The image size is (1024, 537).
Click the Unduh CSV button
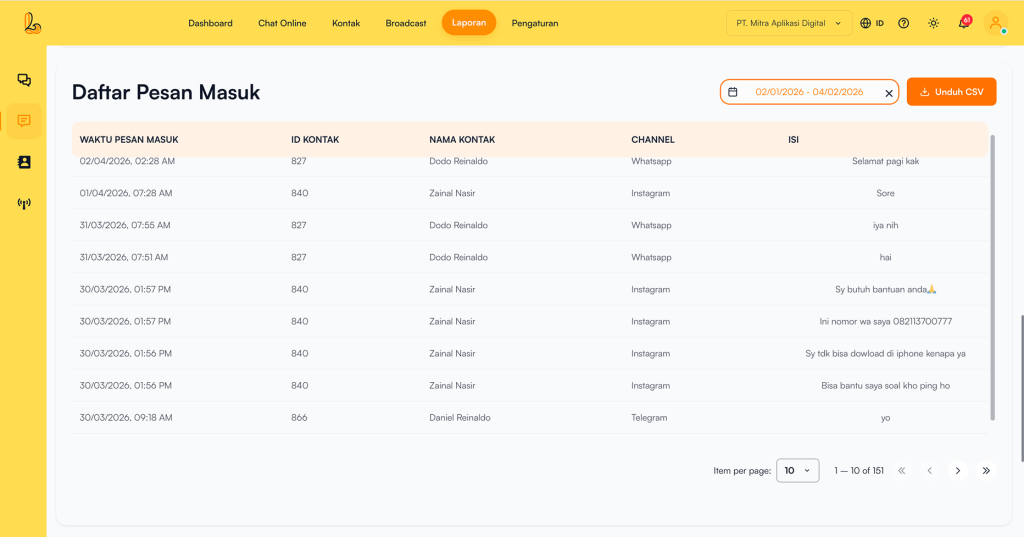(951, 92)
